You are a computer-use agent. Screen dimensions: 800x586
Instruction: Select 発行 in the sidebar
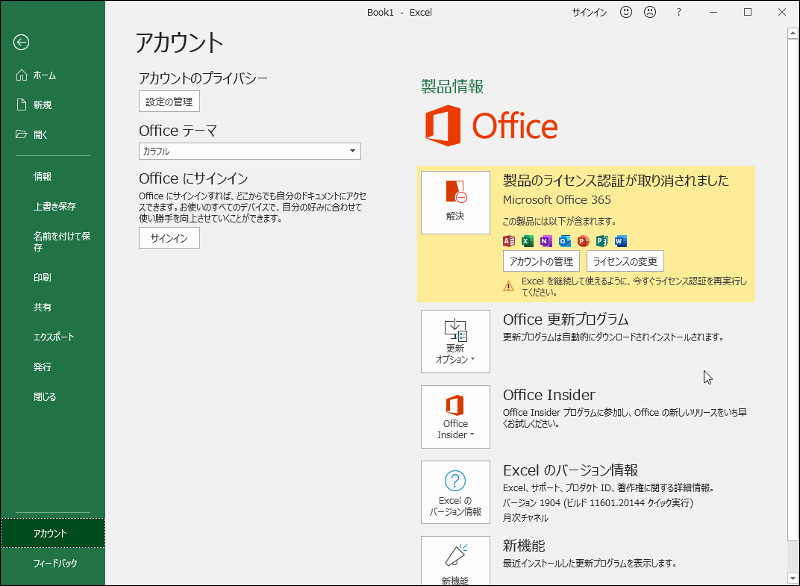(x=53, y=367)
